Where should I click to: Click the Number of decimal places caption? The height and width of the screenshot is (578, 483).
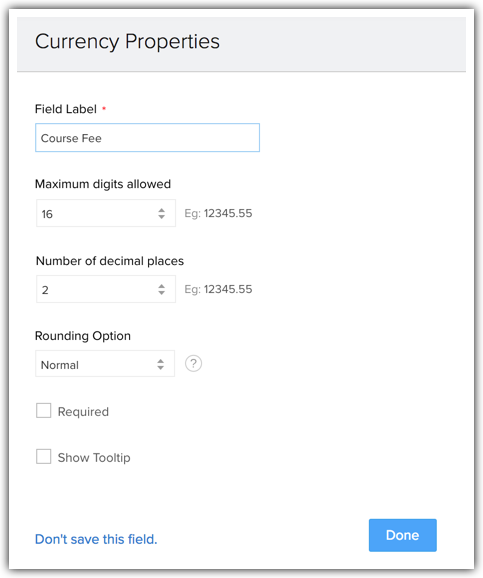(110, 261)
